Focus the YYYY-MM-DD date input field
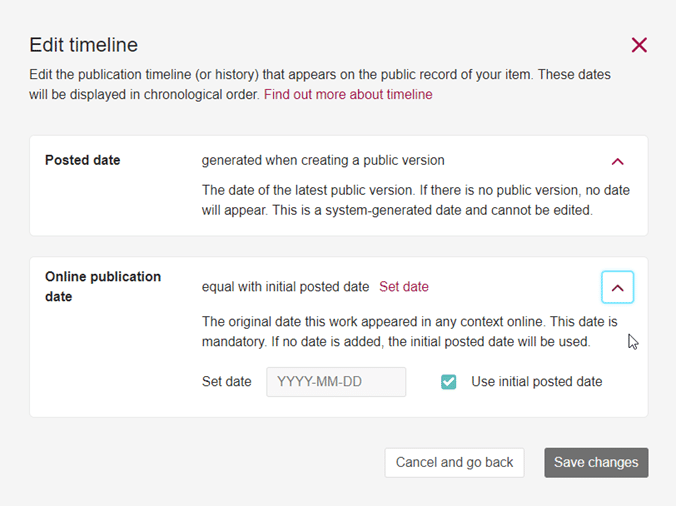The height and width of the screenshot is (506, 676). point(336,382)
